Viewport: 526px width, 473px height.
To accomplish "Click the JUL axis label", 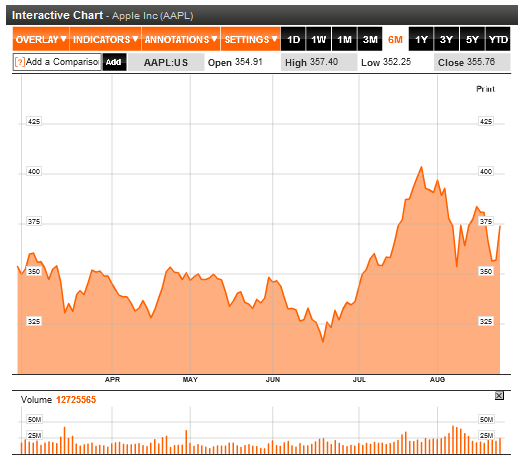I will pos(359,379).
